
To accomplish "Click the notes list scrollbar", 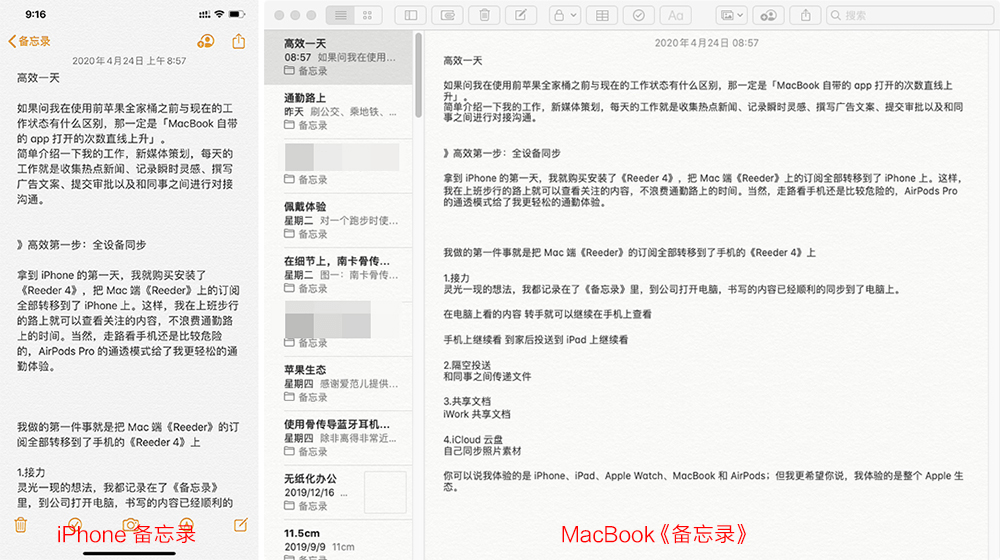I will [x=418, y=75].
